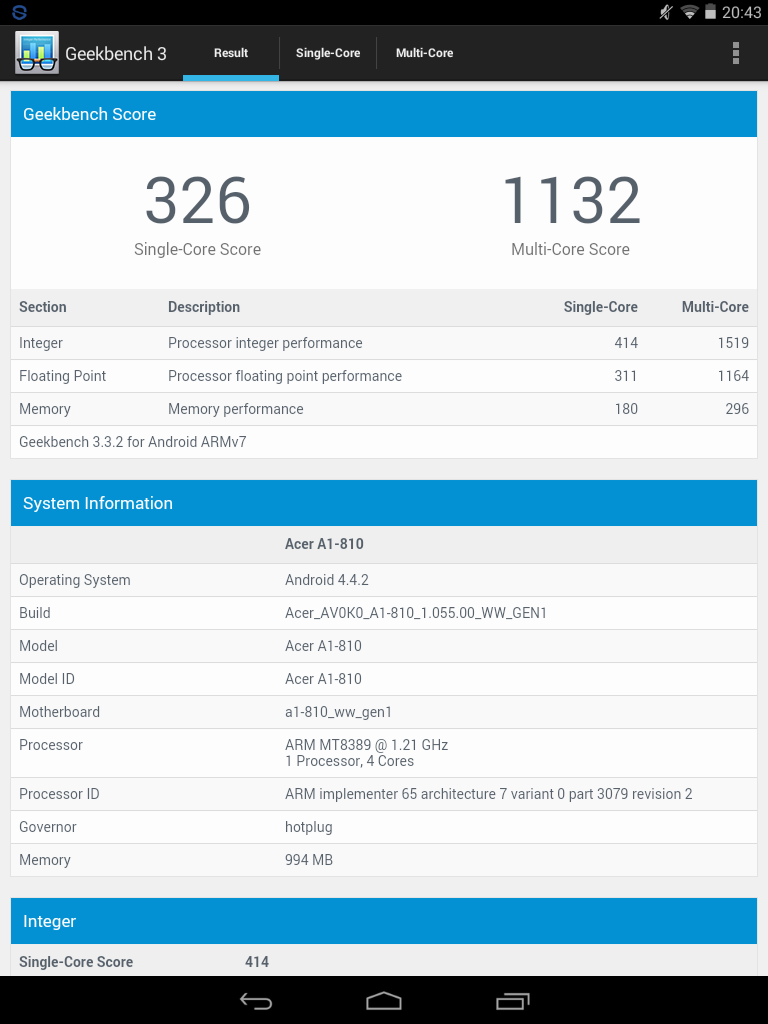The width and height of the screenshot is (768, 1024).
Task: Tap the bold Acer A1-810 device heading
Action: point(324,544)
